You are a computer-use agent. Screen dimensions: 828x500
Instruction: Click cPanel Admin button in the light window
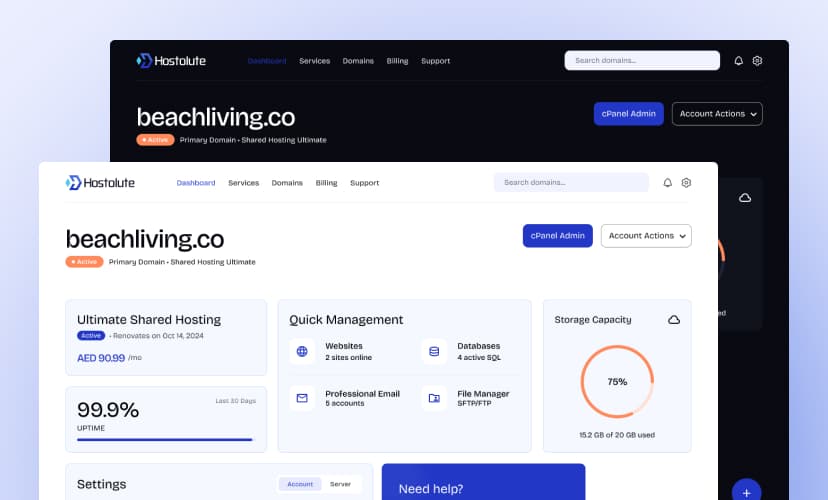pyautogui.click(x=558, y=235)
